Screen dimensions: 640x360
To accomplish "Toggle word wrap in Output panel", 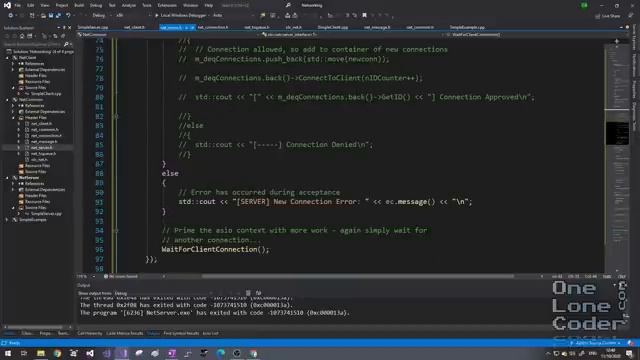I will click(258, 293).
